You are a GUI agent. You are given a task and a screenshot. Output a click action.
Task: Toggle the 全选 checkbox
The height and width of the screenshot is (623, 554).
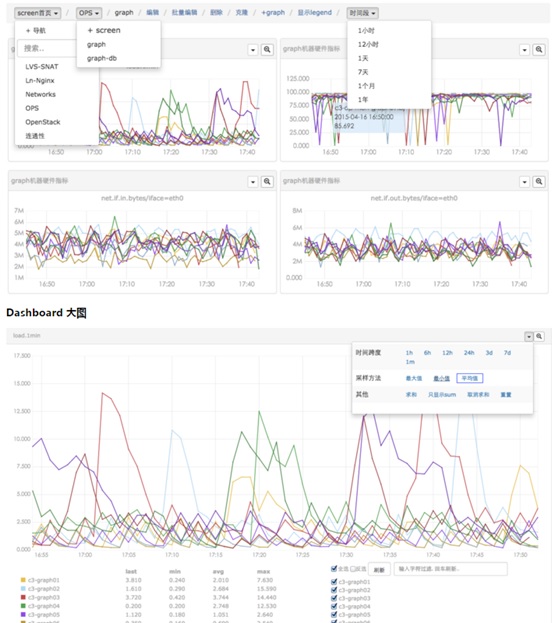coord(334,569)
